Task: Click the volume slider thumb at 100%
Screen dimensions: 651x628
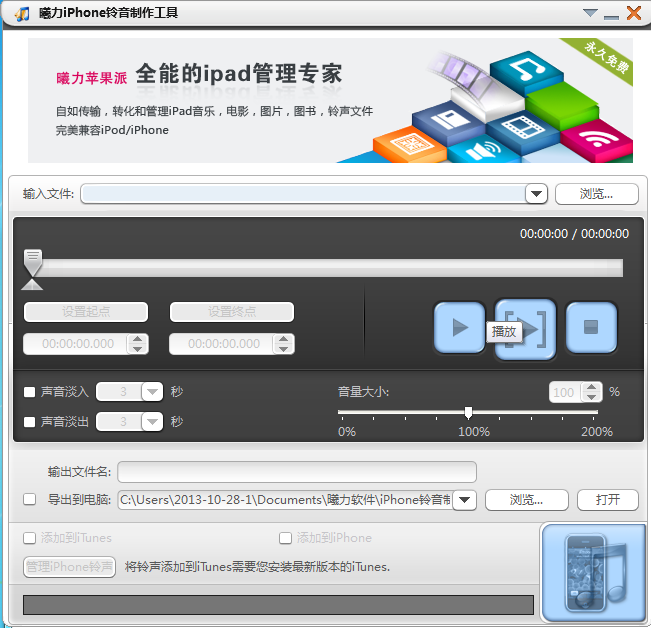Action: (x=468, y=412)
